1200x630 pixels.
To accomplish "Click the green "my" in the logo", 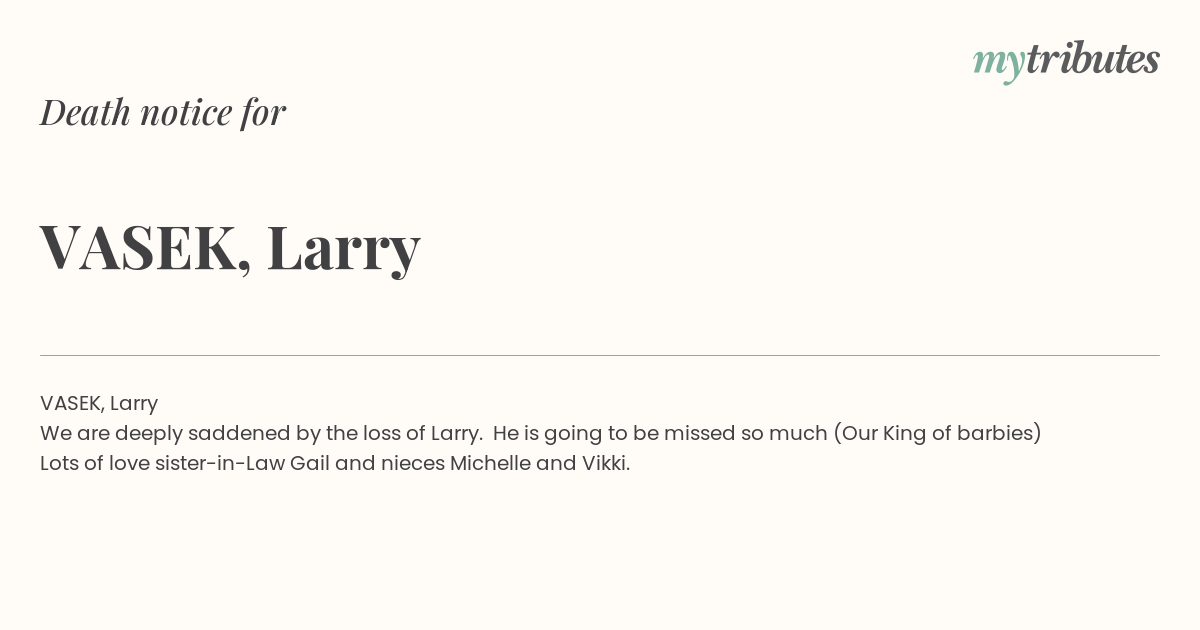I will click(x=999, y=63).
